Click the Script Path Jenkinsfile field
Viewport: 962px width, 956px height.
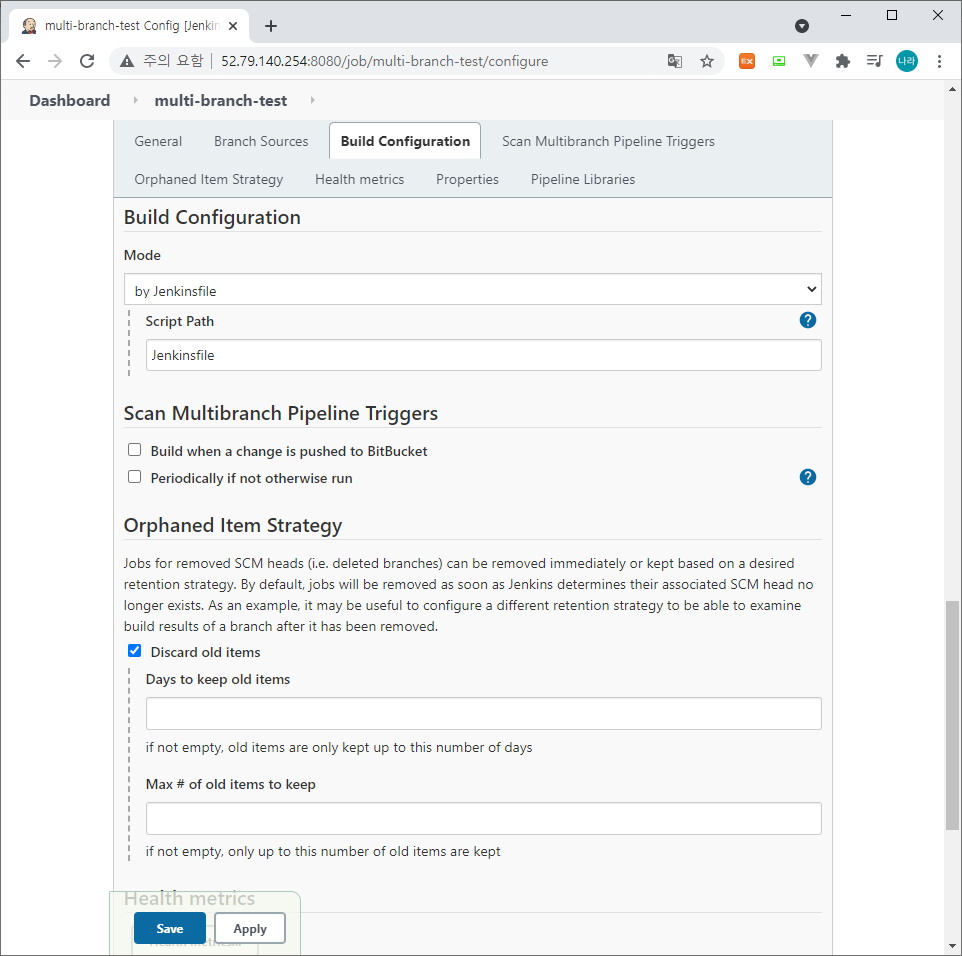pyautogui.click(x=483, y=355)
